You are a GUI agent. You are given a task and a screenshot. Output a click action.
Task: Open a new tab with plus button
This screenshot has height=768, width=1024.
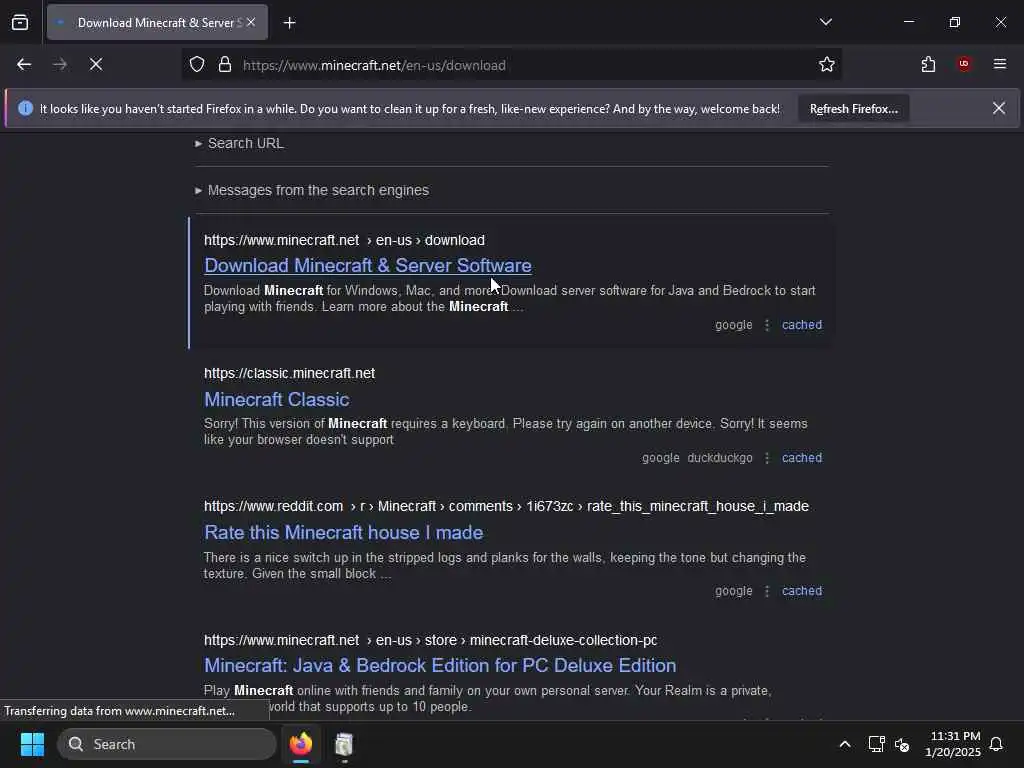(289, 23)
